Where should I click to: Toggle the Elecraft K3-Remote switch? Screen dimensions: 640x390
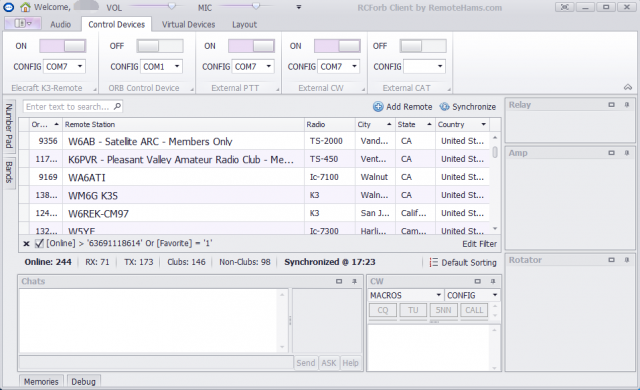(62, 46)
